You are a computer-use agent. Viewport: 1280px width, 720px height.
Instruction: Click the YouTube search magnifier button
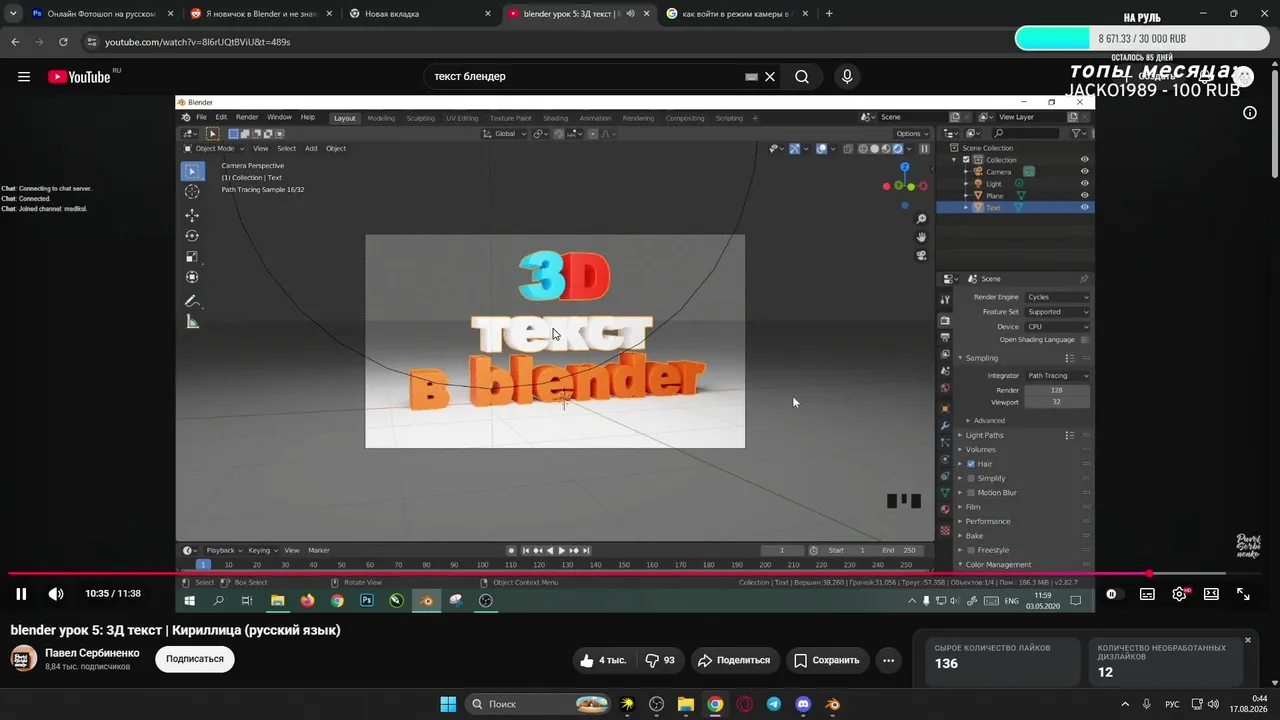pos(802,77)
